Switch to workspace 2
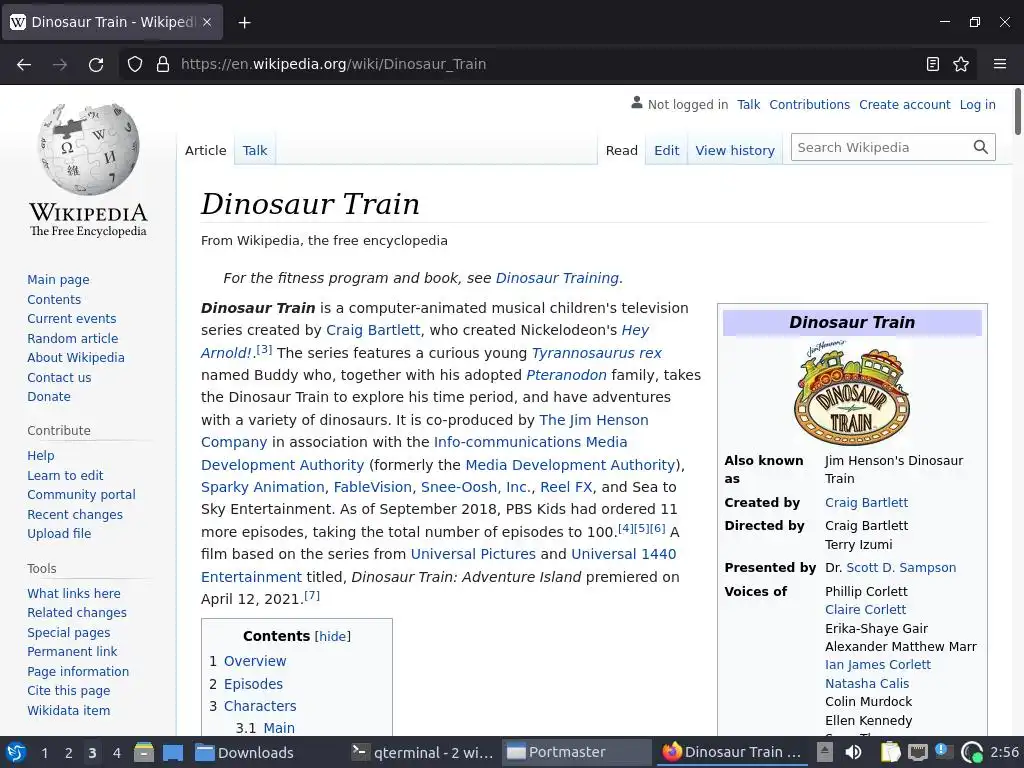Image resolution: width=1024 pixels, height=768 pixels. [x=69, y=753]
